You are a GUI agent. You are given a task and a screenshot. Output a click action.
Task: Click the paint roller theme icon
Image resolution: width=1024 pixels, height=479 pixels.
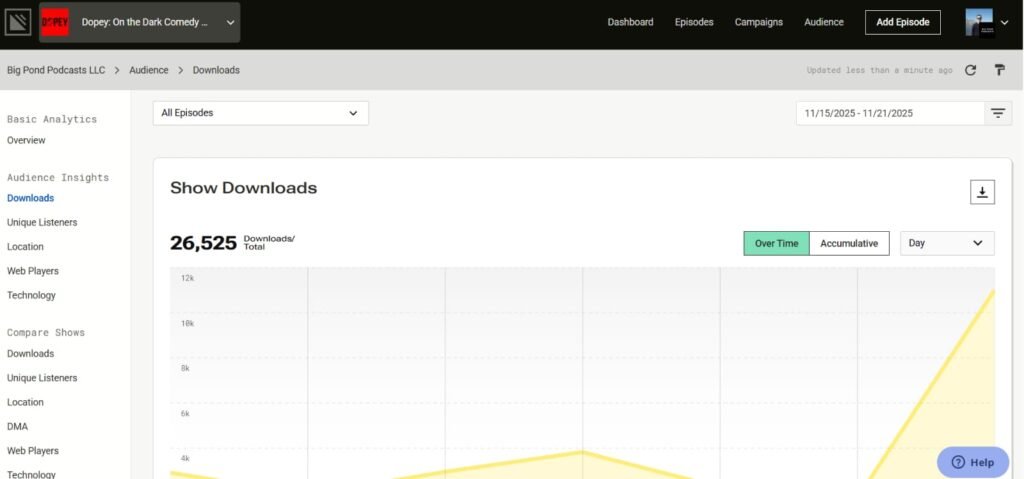(x=999, y=70)
